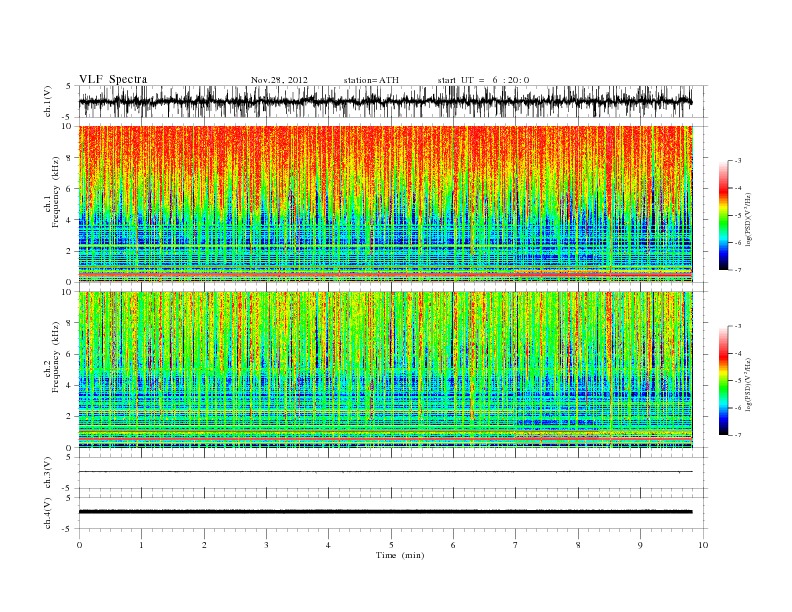Click the date 'Nov.28, 2012' label
The height and width of the screenshot is (612, 792).
click(x=279, y=80)
